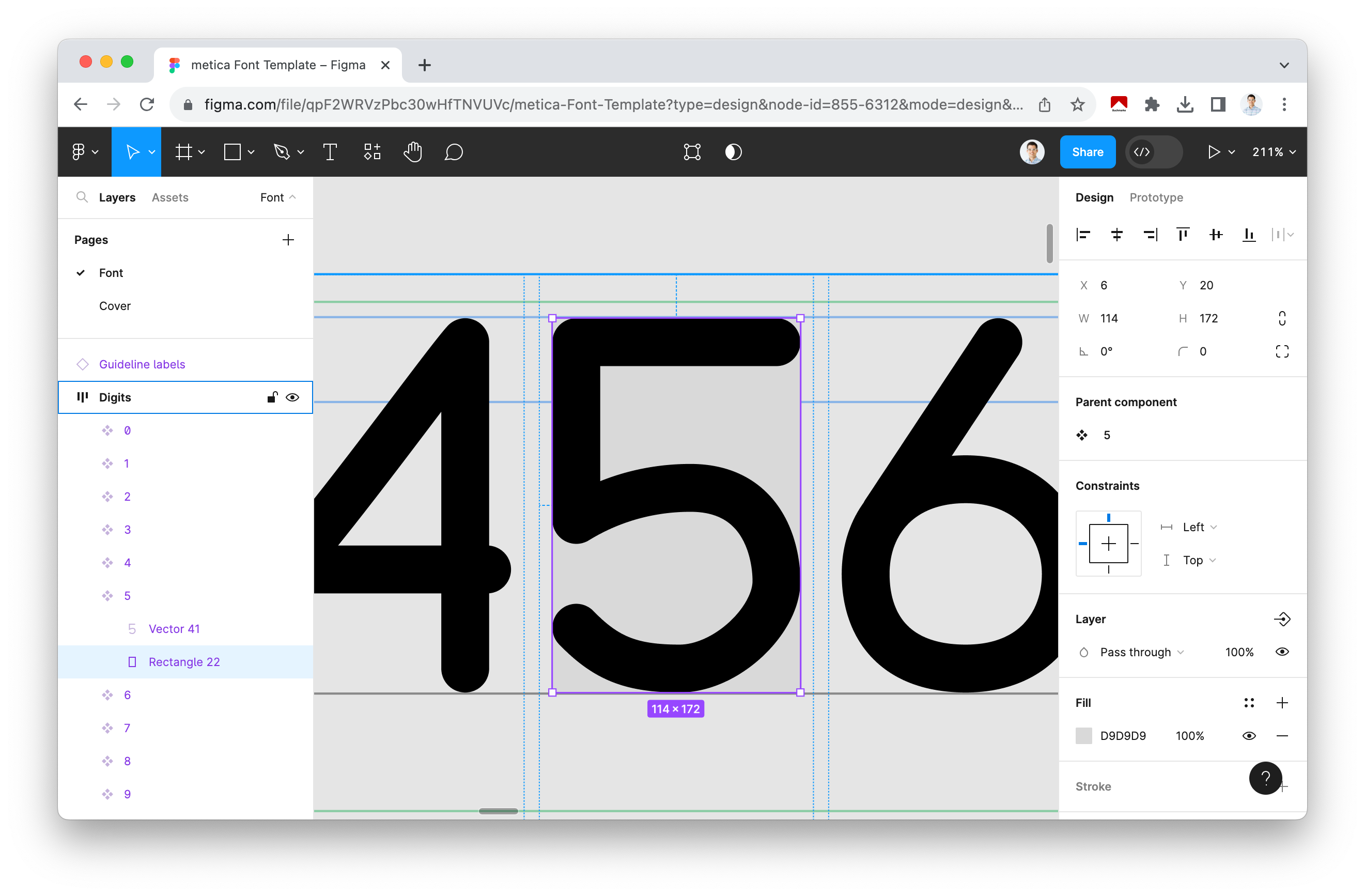Toggle fill D9D9D9 visibility
This screenshot has width=1365, height=896.
(1249, 736)
